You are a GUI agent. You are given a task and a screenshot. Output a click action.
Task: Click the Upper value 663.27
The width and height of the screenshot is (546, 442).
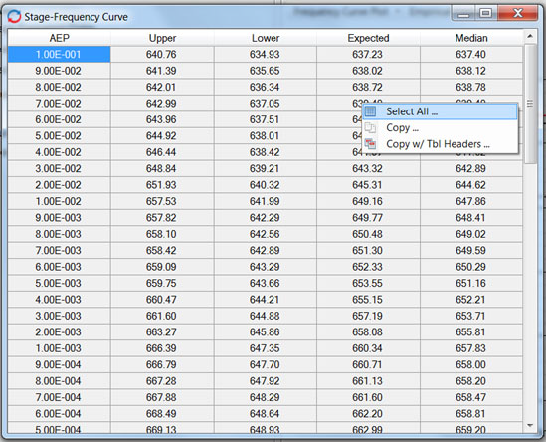161,332
